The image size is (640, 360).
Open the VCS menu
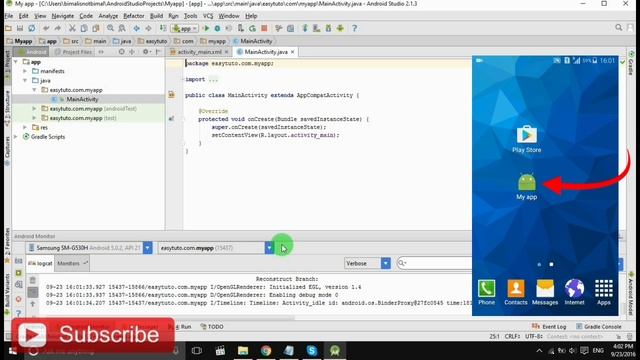pos(208,16)
